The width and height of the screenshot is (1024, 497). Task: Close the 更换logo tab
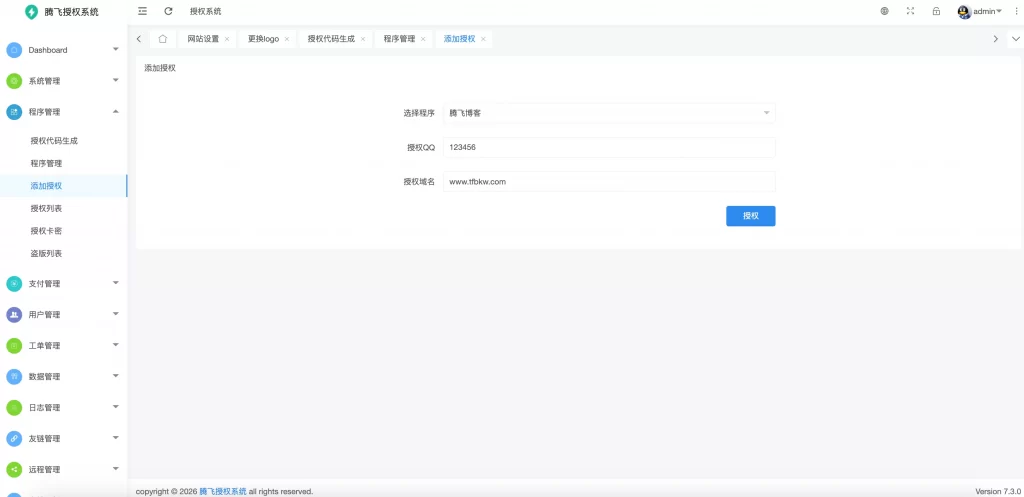click(287, 39)
